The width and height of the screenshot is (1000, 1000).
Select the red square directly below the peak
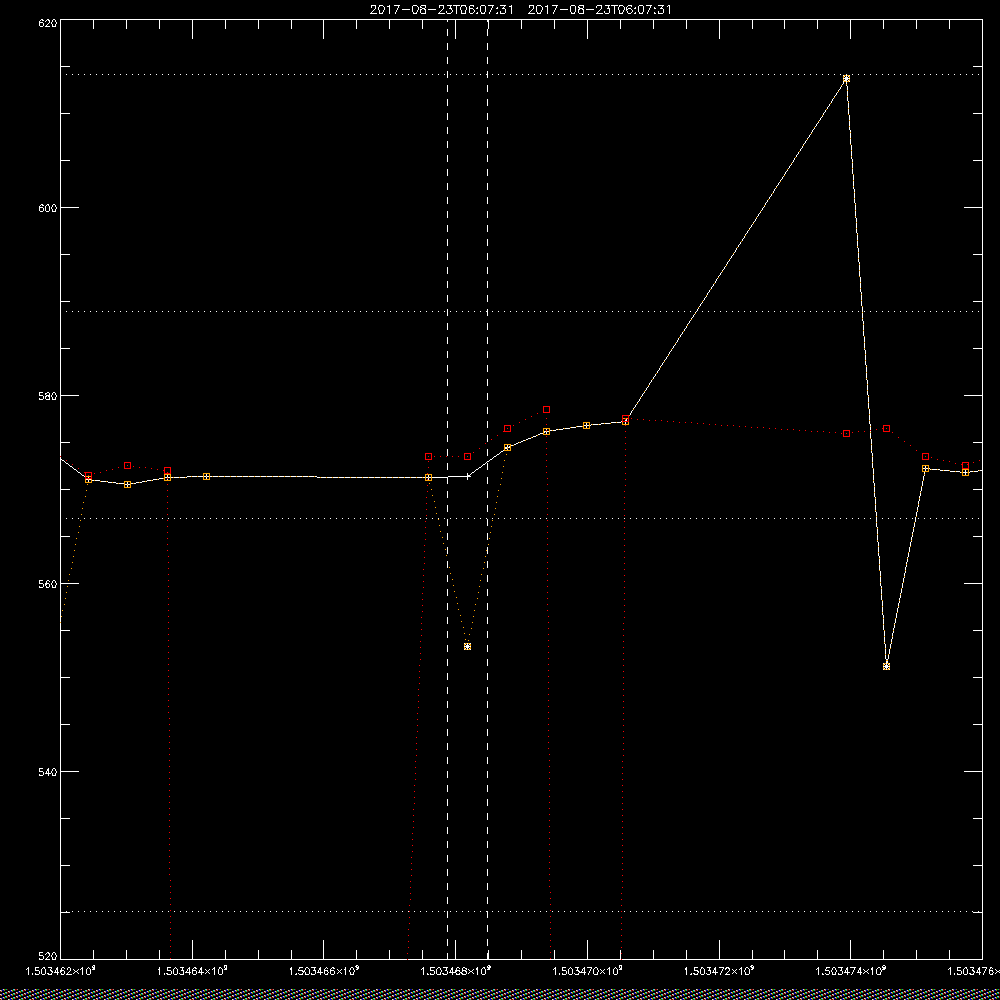[x=846, y=433]
